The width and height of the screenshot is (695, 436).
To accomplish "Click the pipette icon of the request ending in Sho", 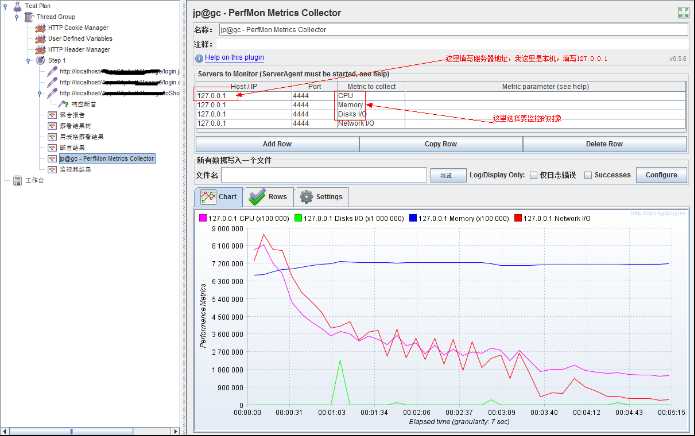I will coord(52,93).
